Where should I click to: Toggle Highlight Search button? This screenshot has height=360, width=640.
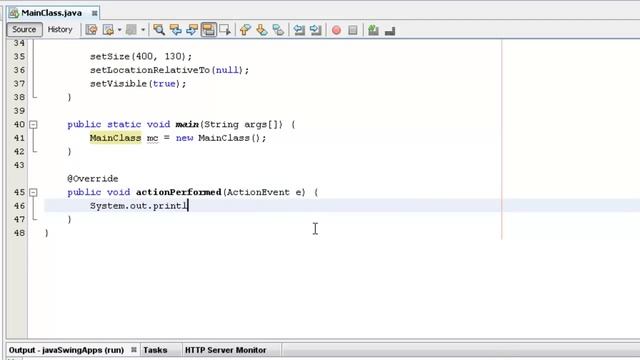point(209,30)
